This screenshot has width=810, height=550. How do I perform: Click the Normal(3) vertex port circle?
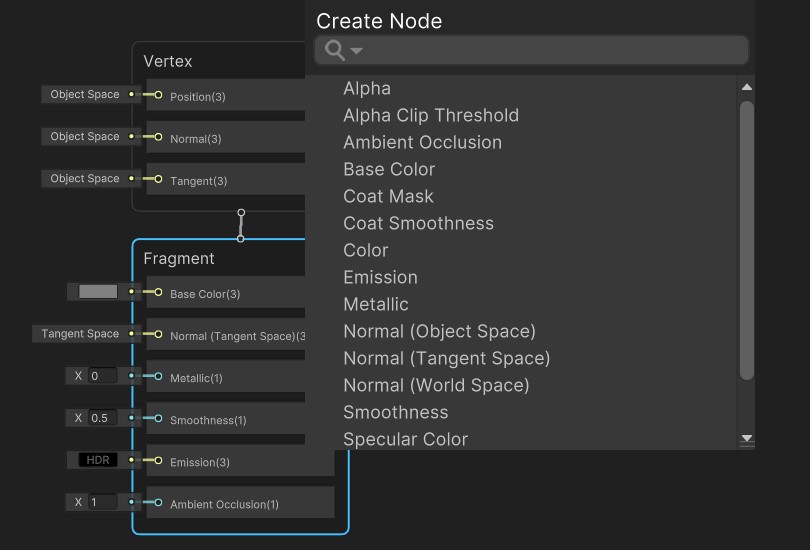point(158,137)
